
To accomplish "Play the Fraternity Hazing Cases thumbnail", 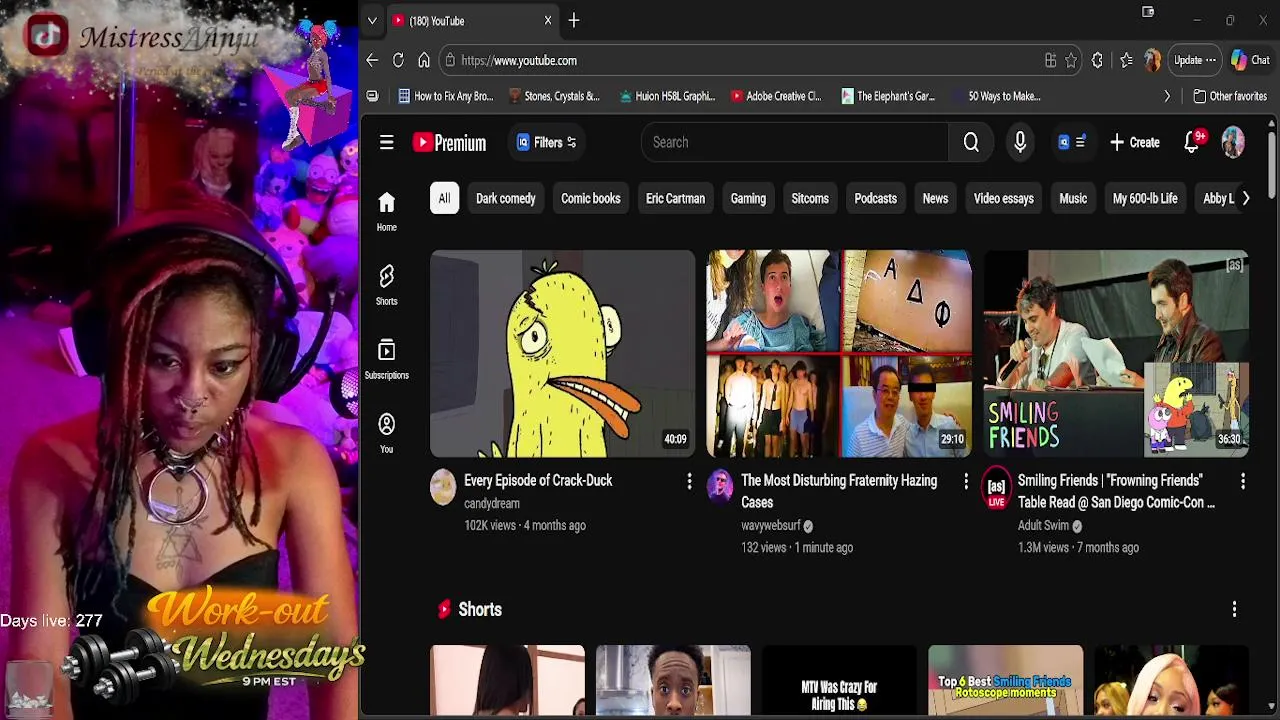I will pyautogui.click(x=839, y=354).
